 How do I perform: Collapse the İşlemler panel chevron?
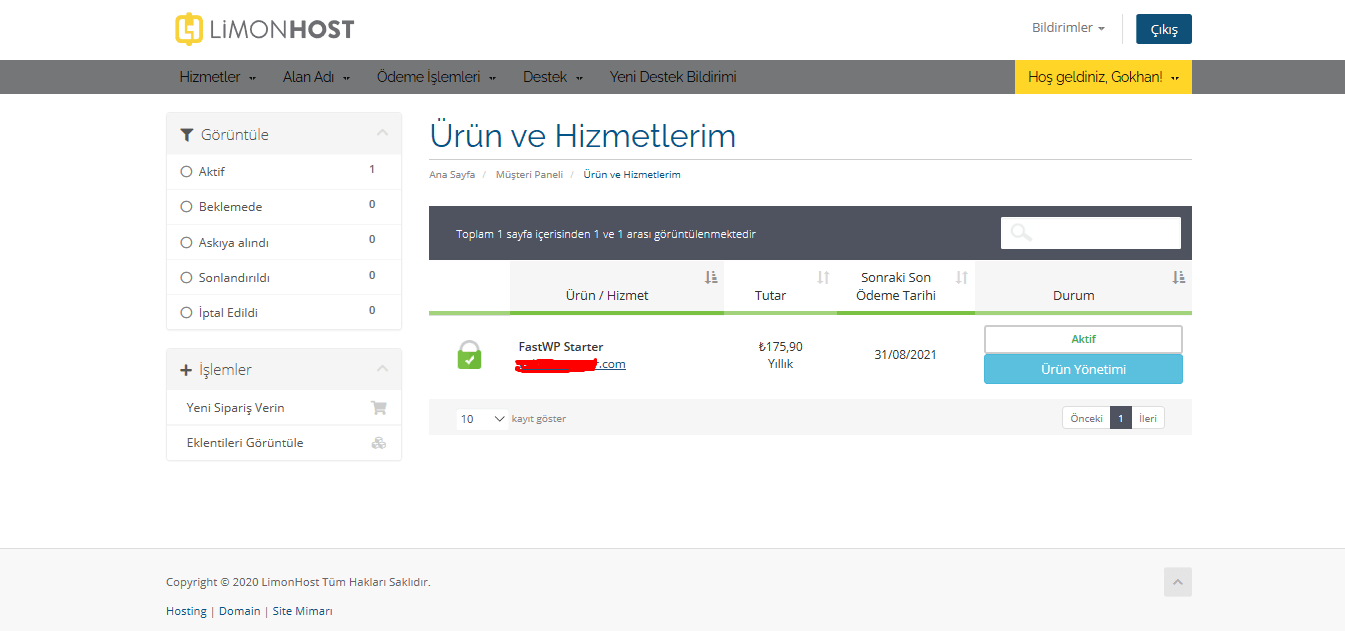click(382, 369)
